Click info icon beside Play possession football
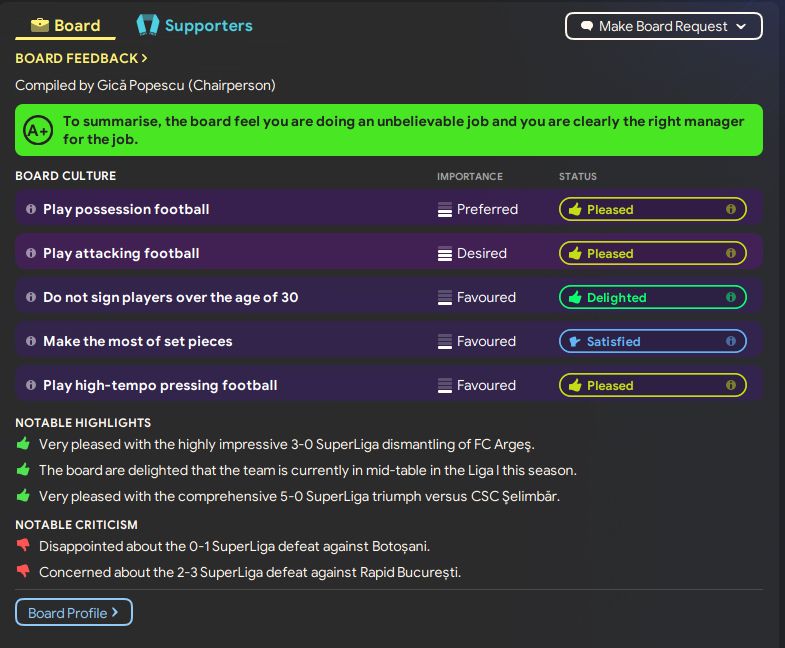785x648 pixels. tap(31, 209)
